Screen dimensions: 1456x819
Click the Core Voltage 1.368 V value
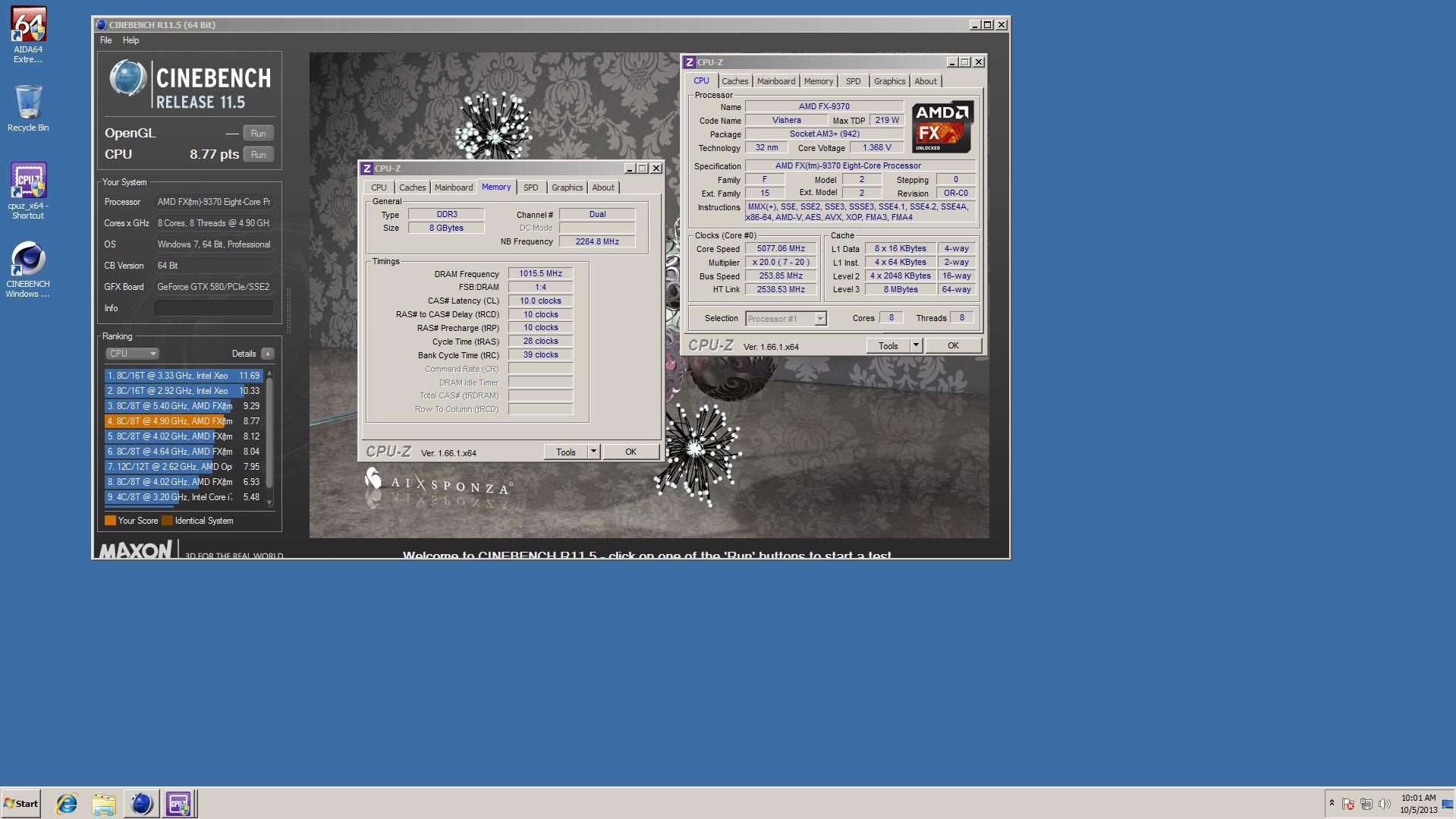point(876,148)
